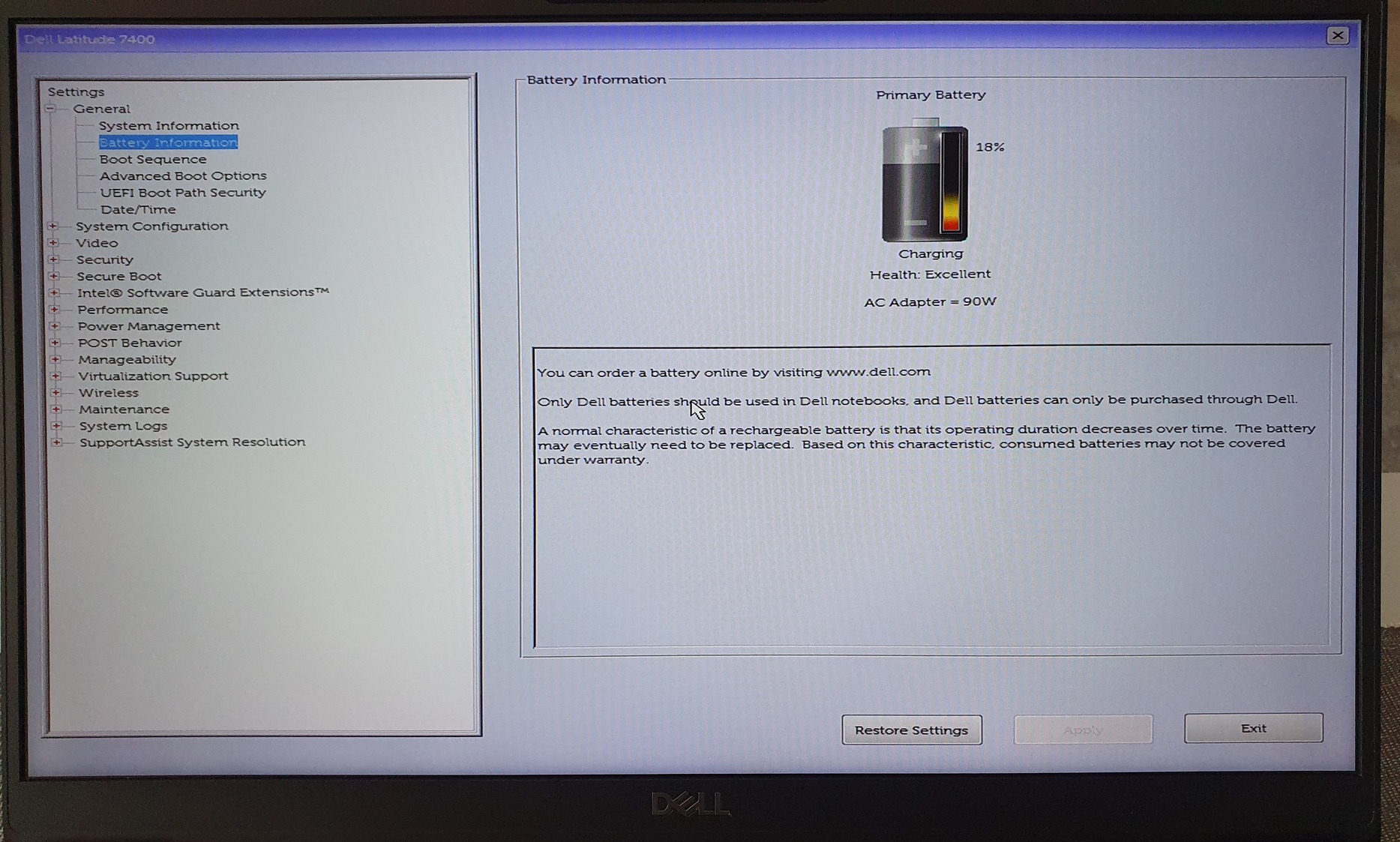This screenshot has height=842, width=1400.
Task: Expand the Secure Boot section
Action: tap(54, 276)
